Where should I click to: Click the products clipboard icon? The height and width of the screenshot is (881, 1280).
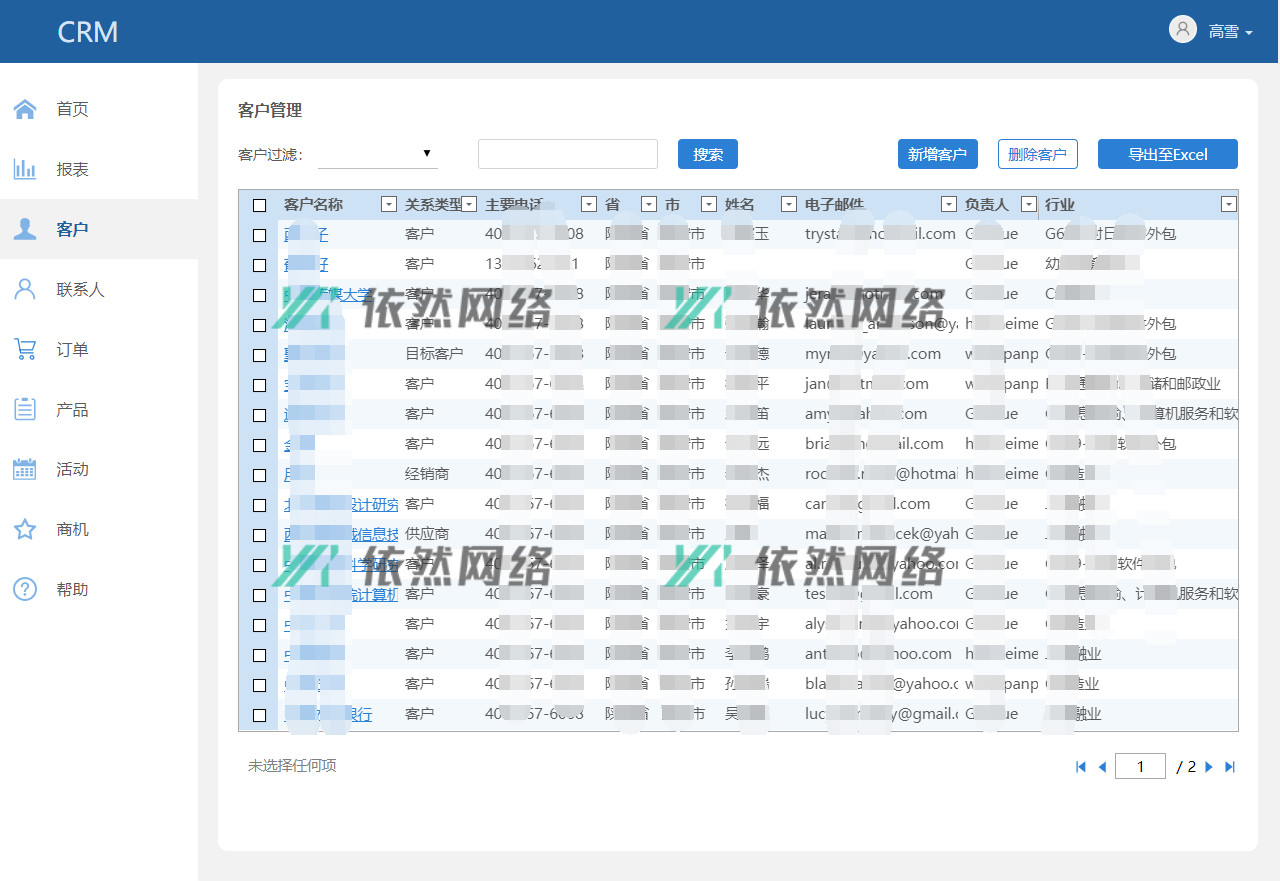[25, 409]
